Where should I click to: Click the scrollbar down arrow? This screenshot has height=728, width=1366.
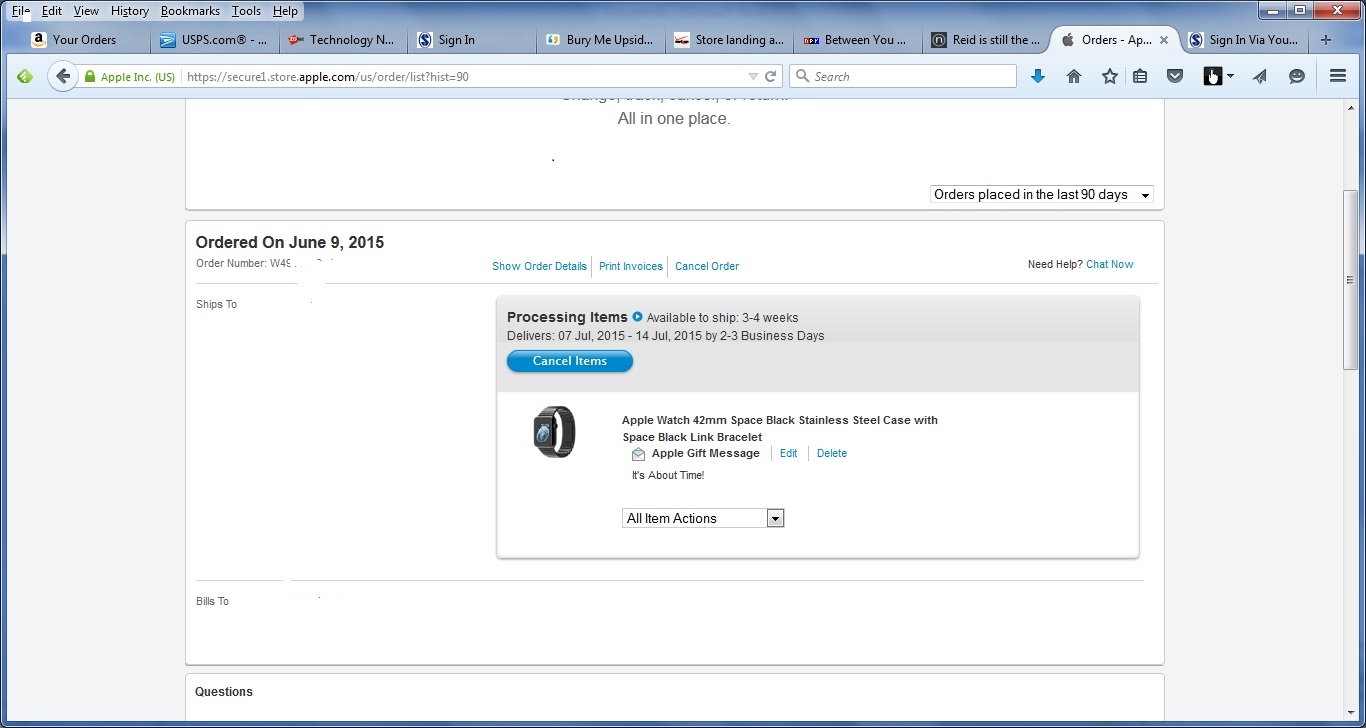click(1350, 712)
